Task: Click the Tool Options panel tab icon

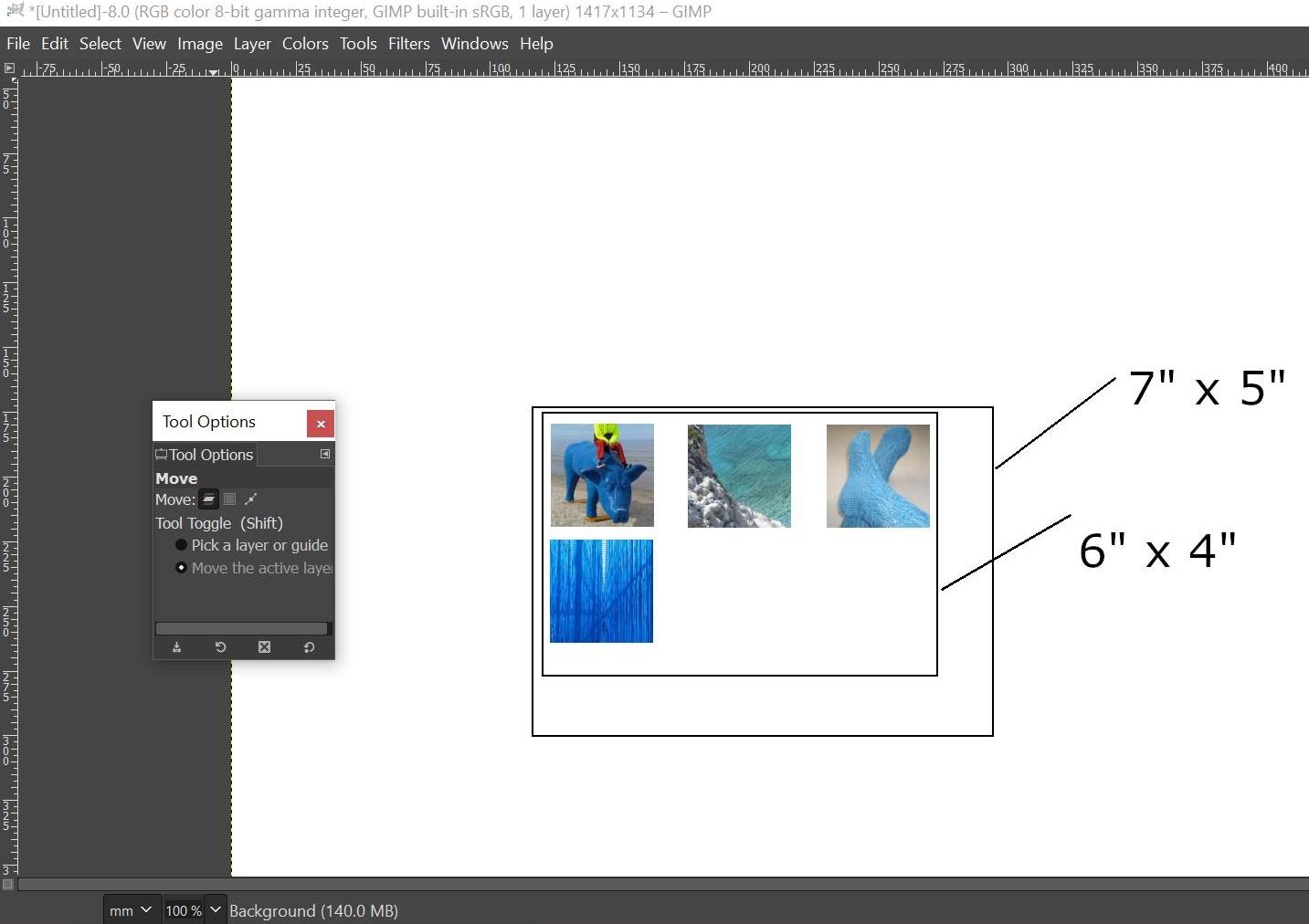Action: (x=161, y=454)
